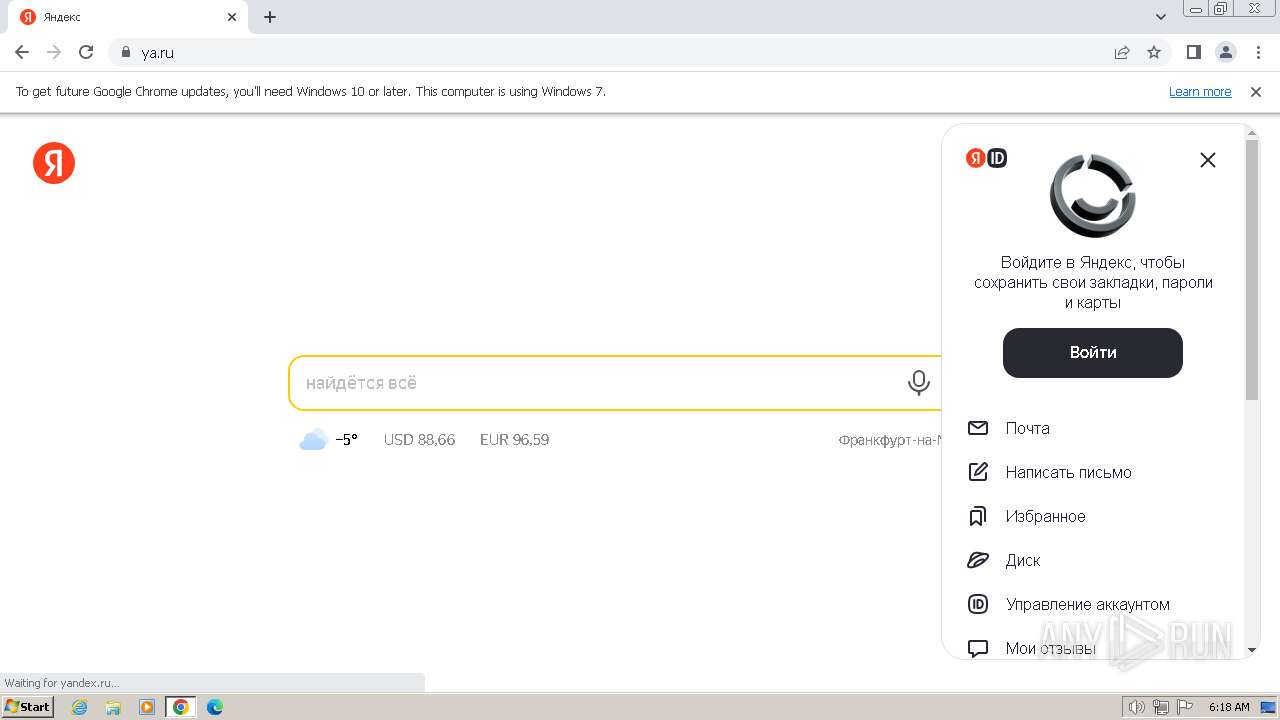Open Microsoft Edge from taskbar
Image resolution: width=1280 pixels, height=720 pixels.
click(215, 707)
